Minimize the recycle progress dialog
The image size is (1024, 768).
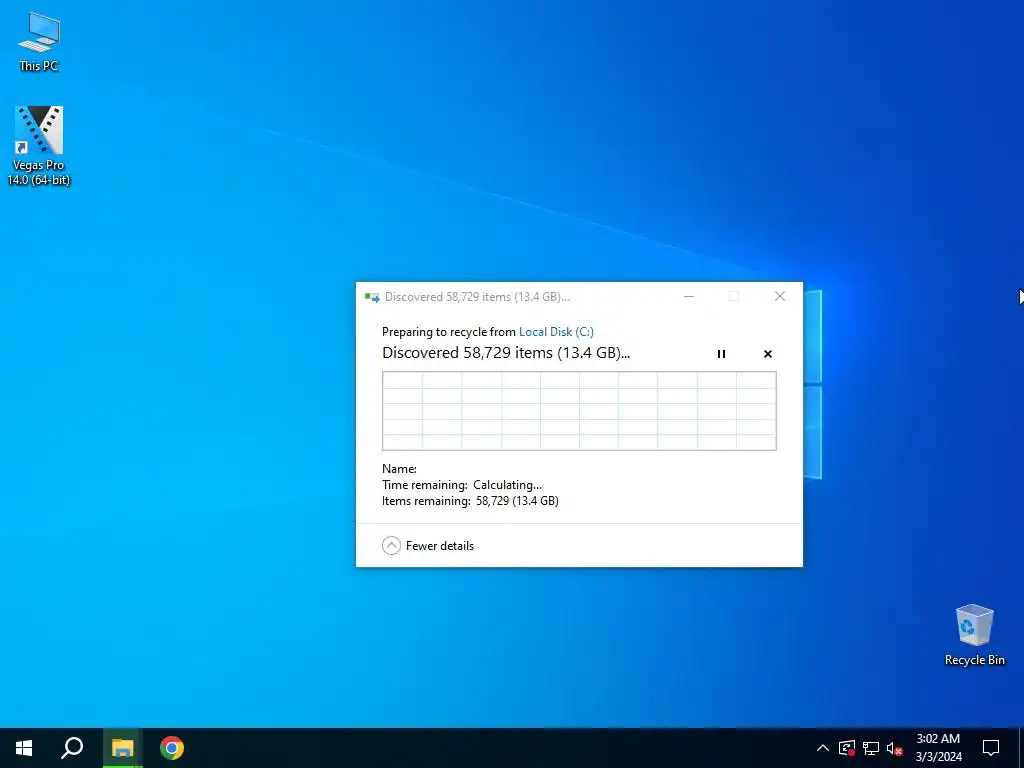point(688,296)
